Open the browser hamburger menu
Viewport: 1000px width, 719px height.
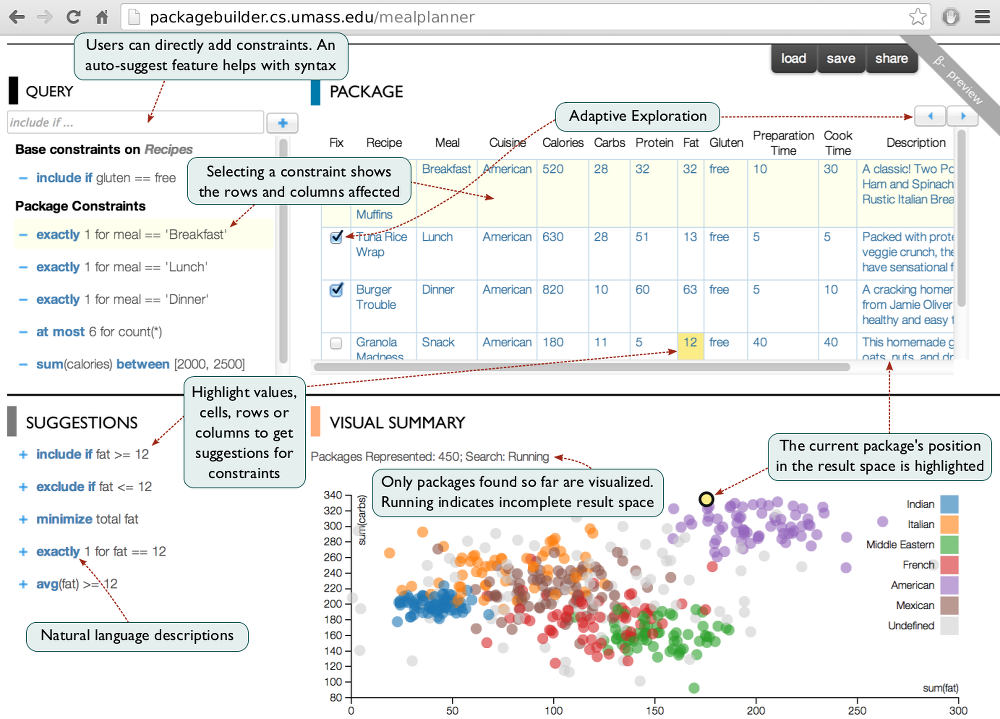(x=982, y=17)
